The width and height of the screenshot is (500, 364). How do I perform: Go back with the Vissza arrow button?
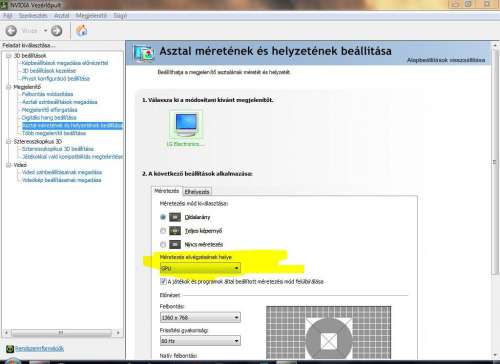[x=11, y=31]
